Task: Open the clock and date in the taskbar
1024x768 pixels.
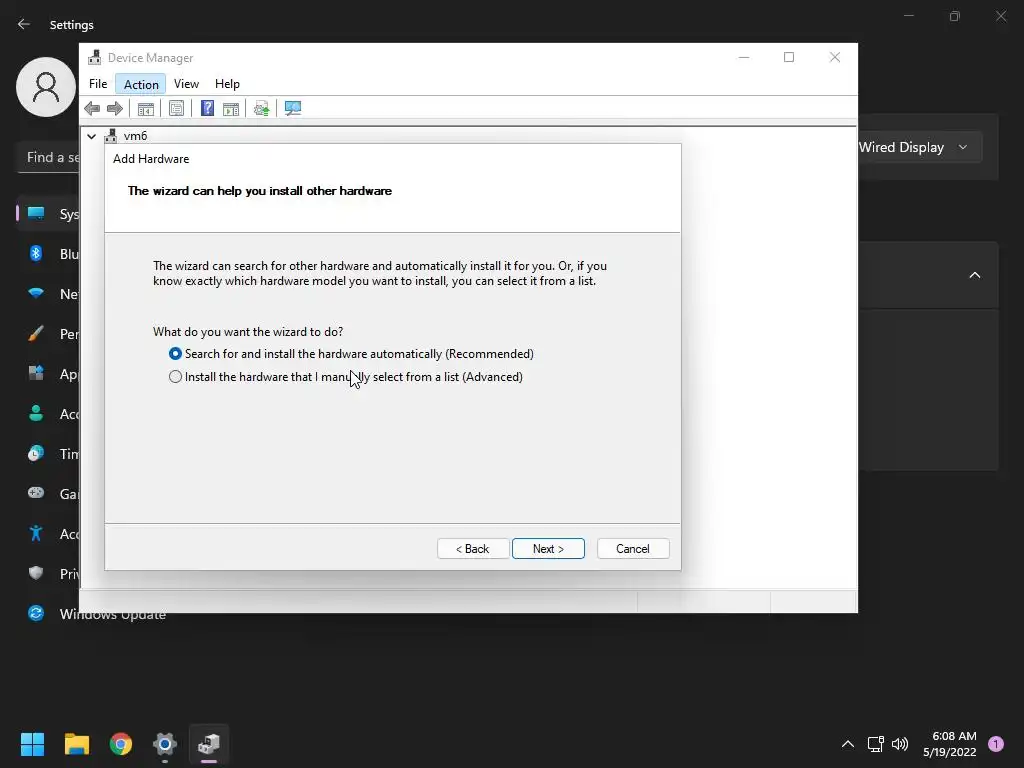Action: click(x=950, y=744)
